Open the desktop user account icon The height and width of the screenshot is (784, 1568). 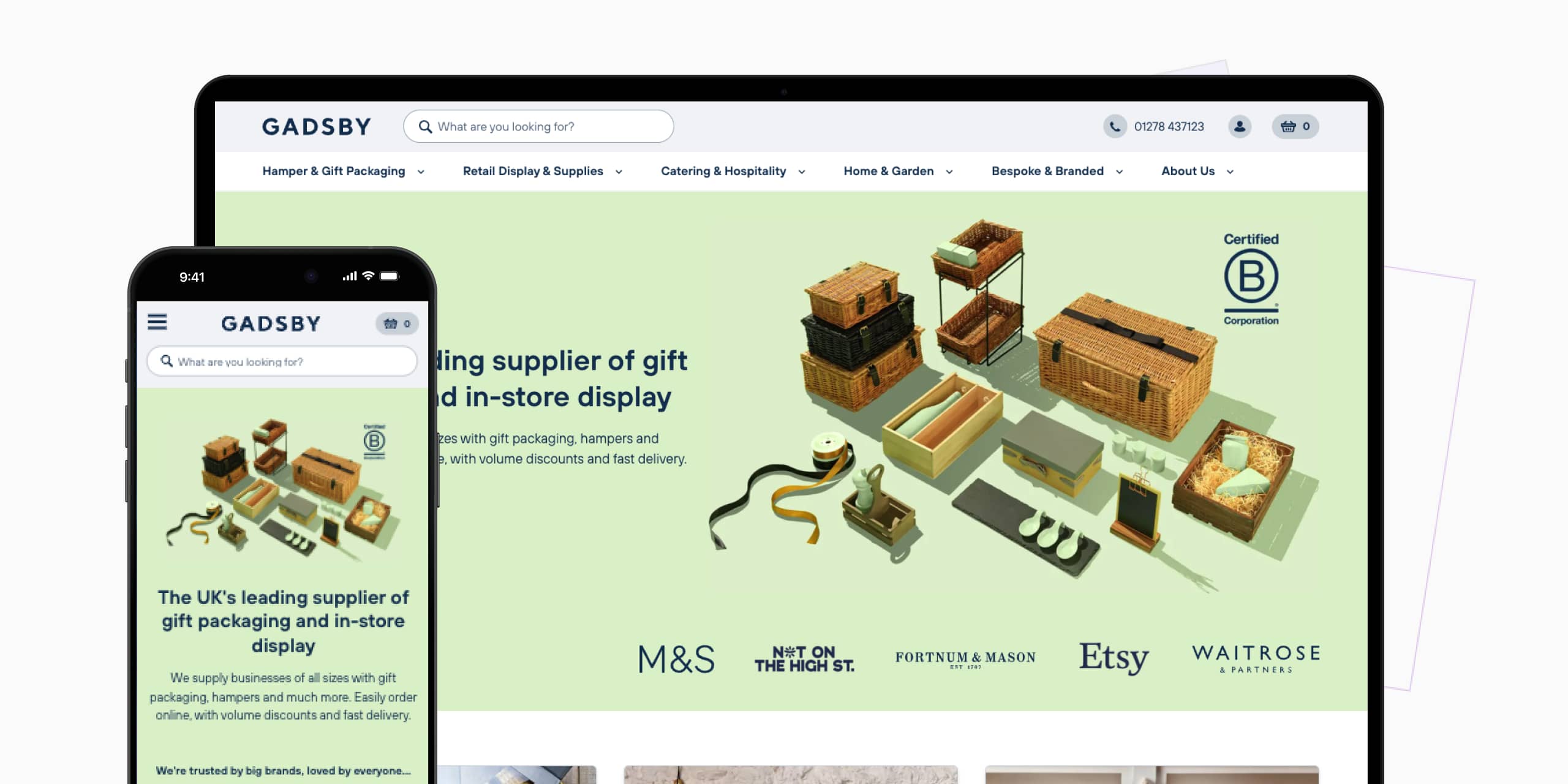click(x=1240, y=126)
